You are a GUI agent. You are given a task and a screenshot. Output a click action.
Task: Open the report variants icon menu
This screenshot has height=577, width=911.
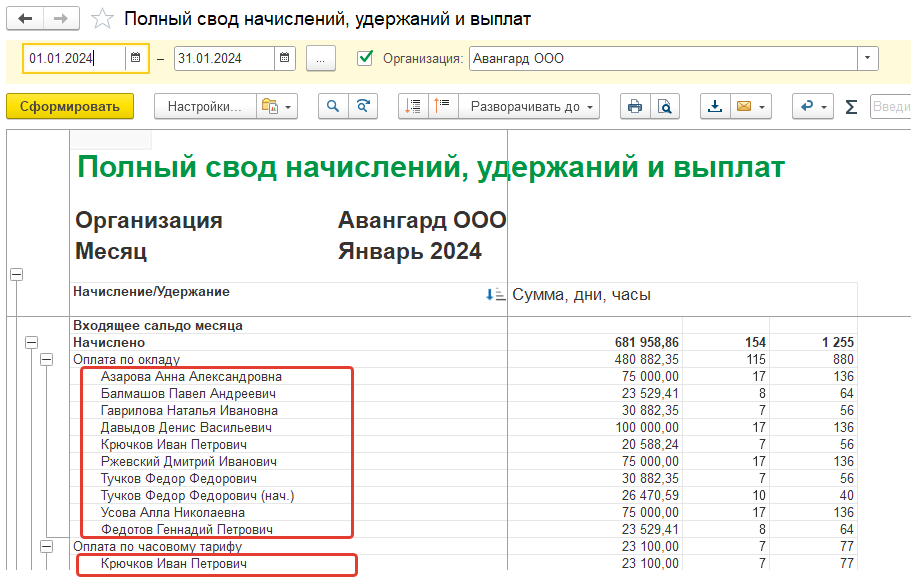277,106
